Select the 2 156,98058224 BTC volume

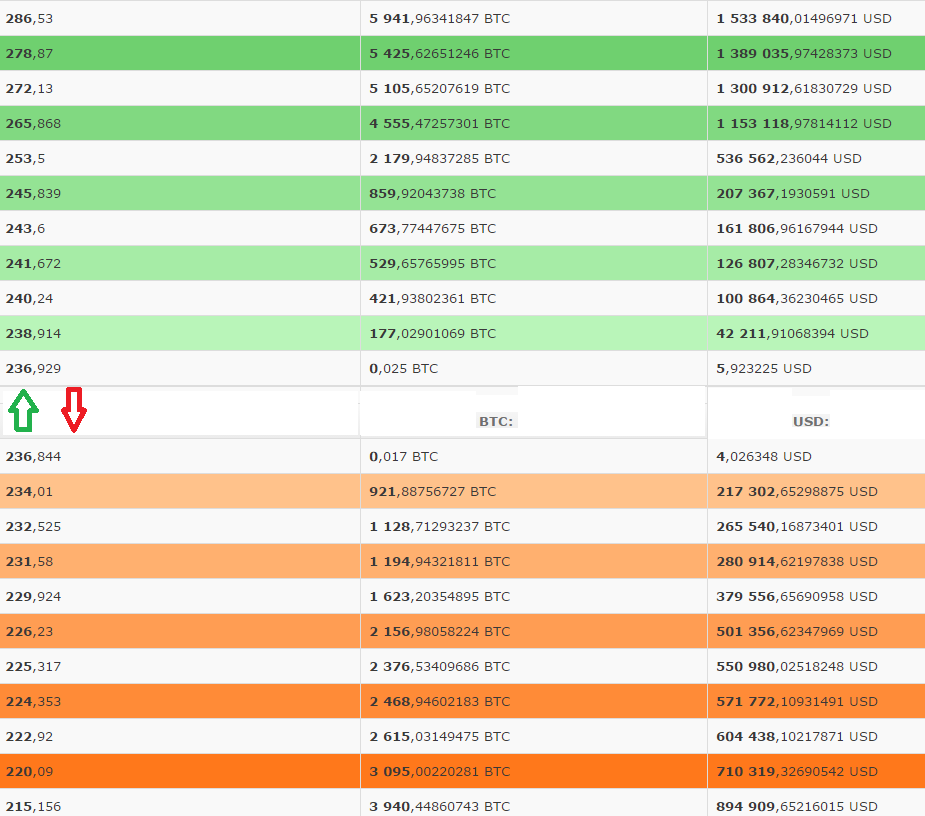coord(439,631)
